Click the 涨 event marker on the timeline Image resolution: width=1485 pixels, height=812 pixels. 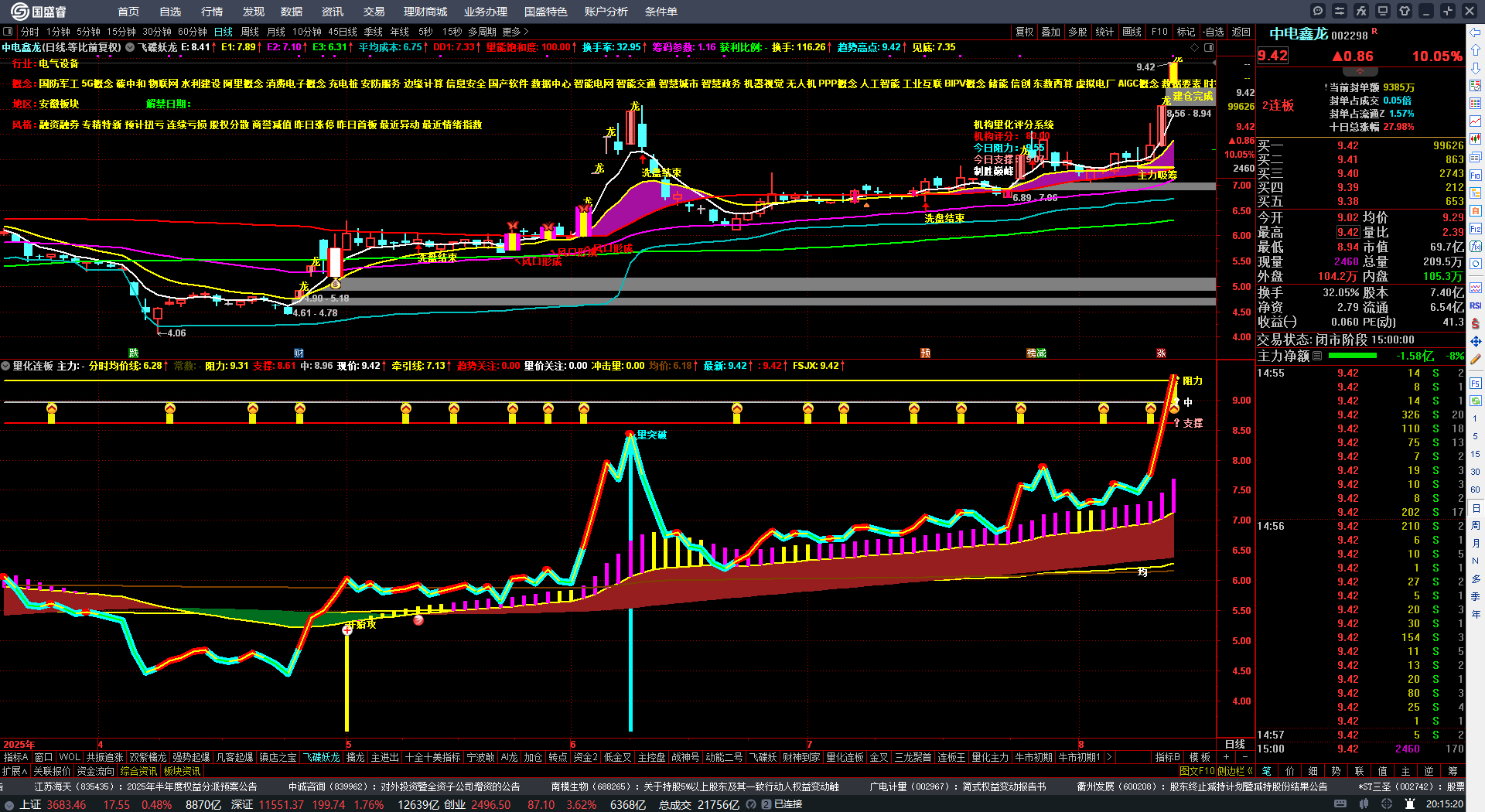pos(1161,353)
